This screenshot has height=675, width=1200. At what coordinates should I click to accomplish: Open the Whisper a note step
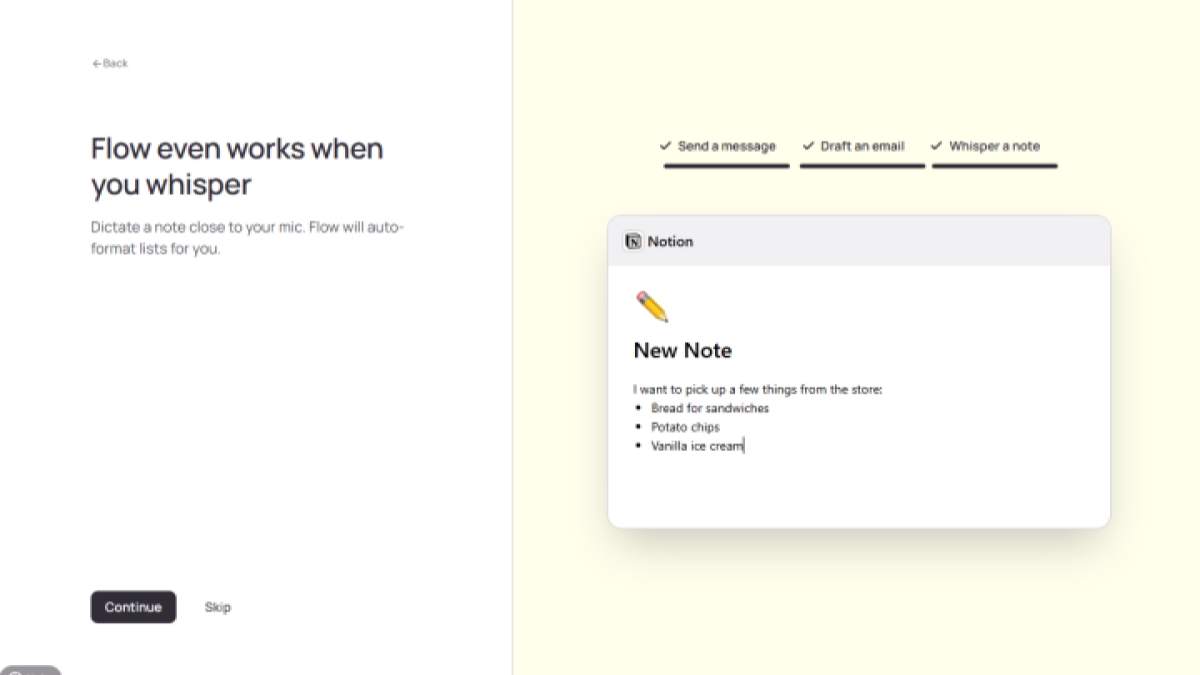click(x=994, y=146)
